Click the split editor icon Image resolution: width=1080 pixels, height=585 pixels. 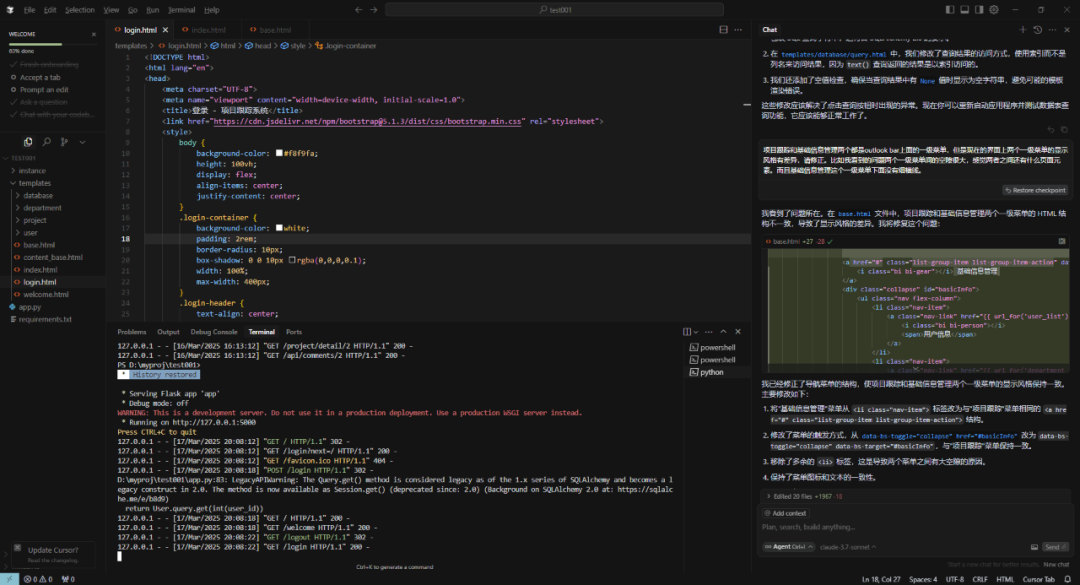coord(723,30)
